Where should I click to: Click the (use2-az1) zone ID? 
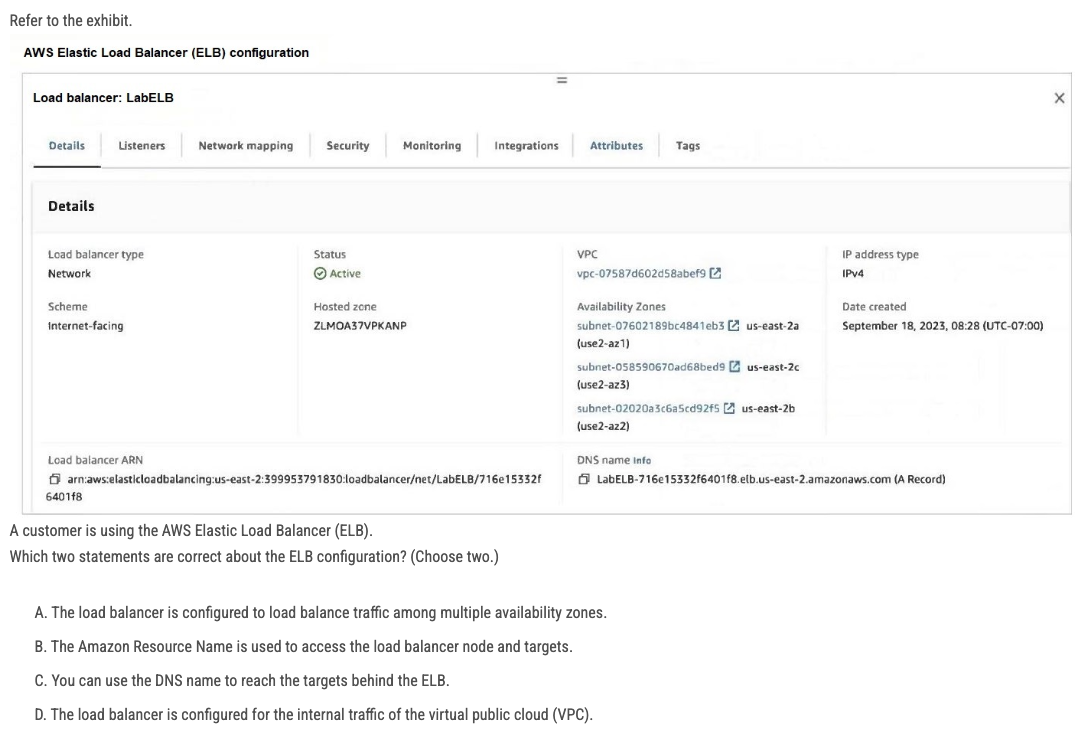click(603, 343)
